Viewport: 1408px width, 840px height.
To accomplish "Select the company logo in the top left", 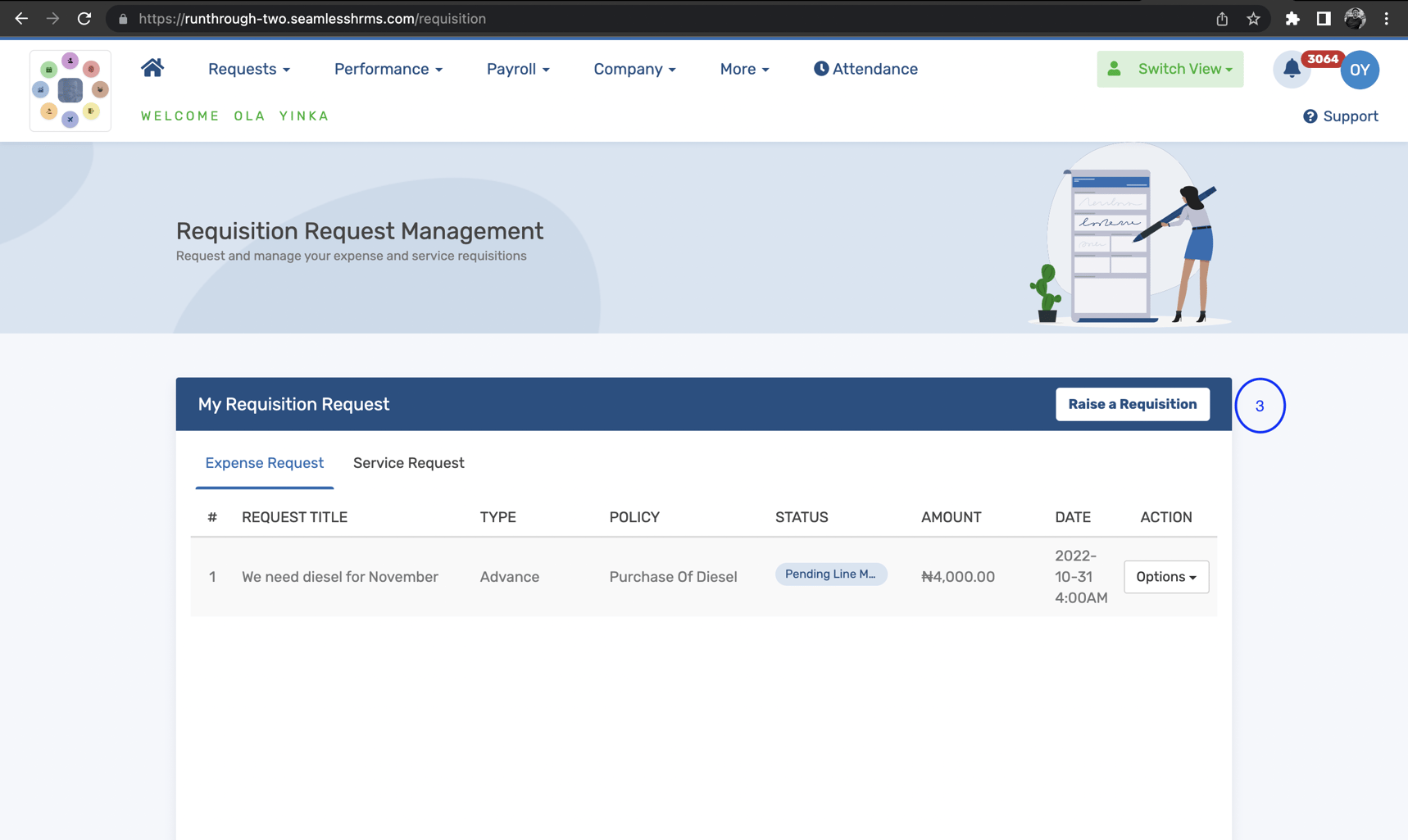I will coord(70,90).
